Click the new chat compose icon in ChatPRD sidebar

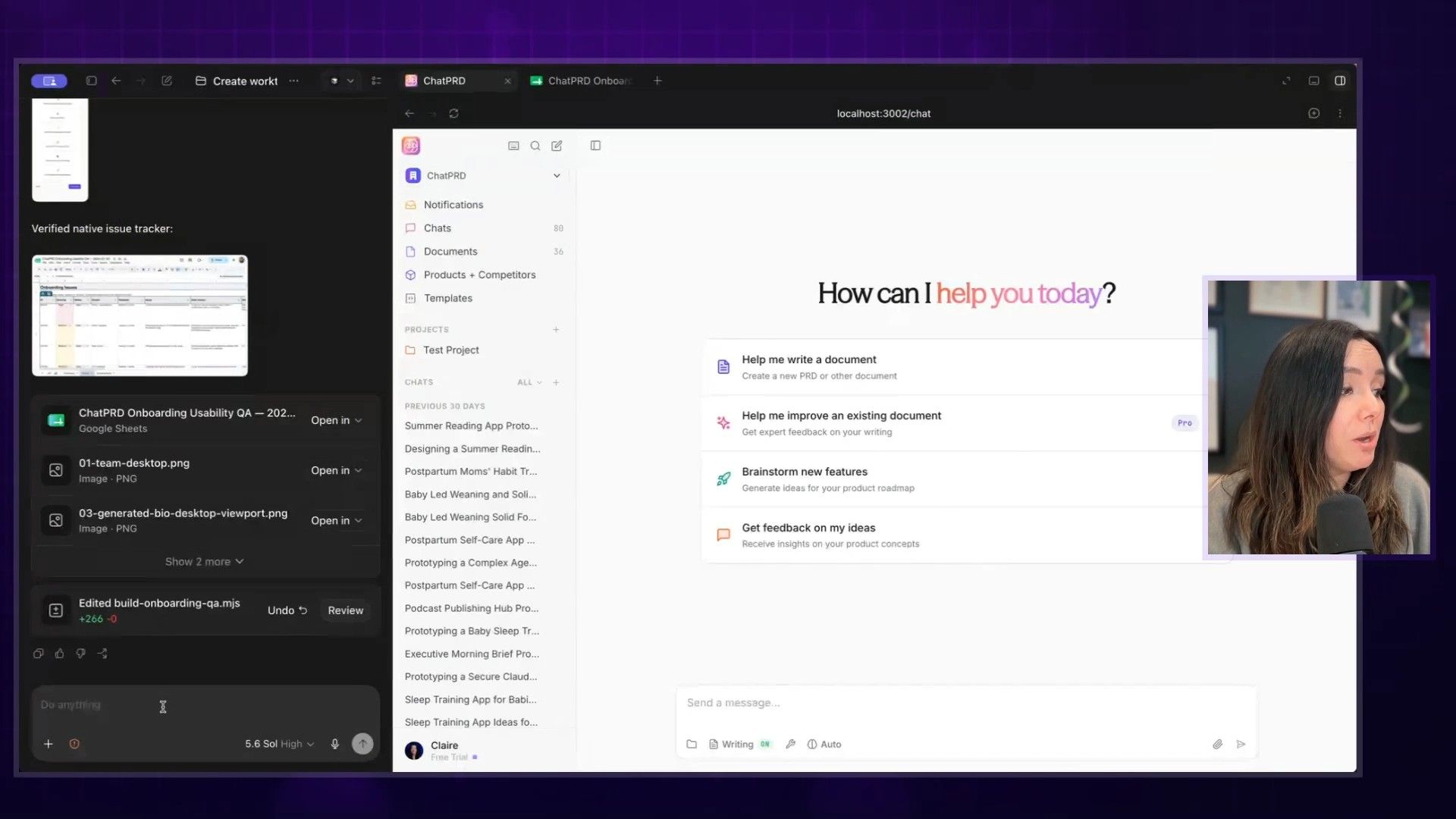557,146
